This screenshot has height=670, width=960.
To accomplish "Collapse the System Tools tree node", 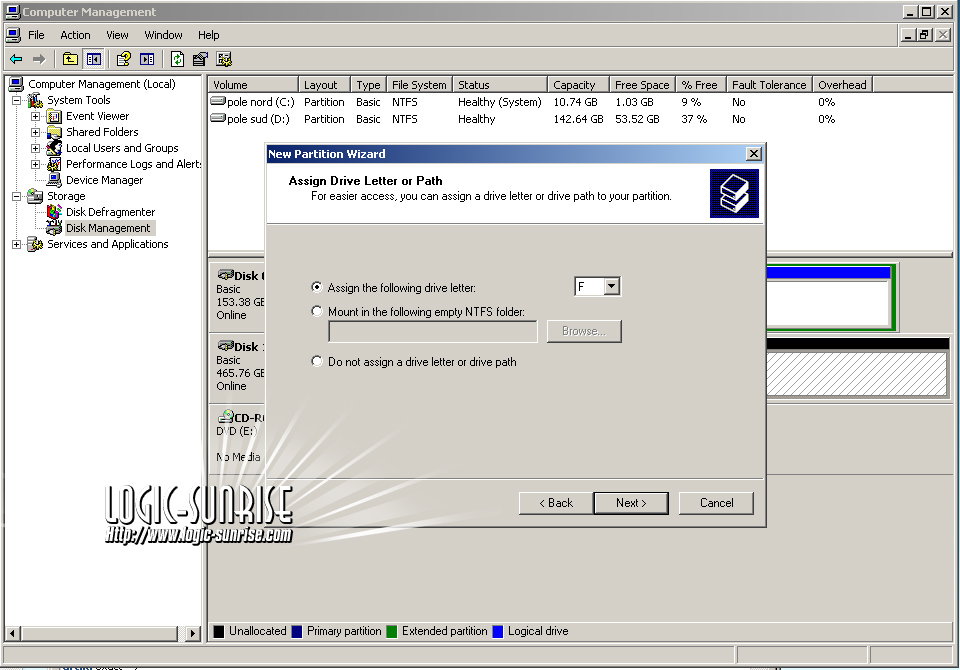I will click(x=17, y=100).
